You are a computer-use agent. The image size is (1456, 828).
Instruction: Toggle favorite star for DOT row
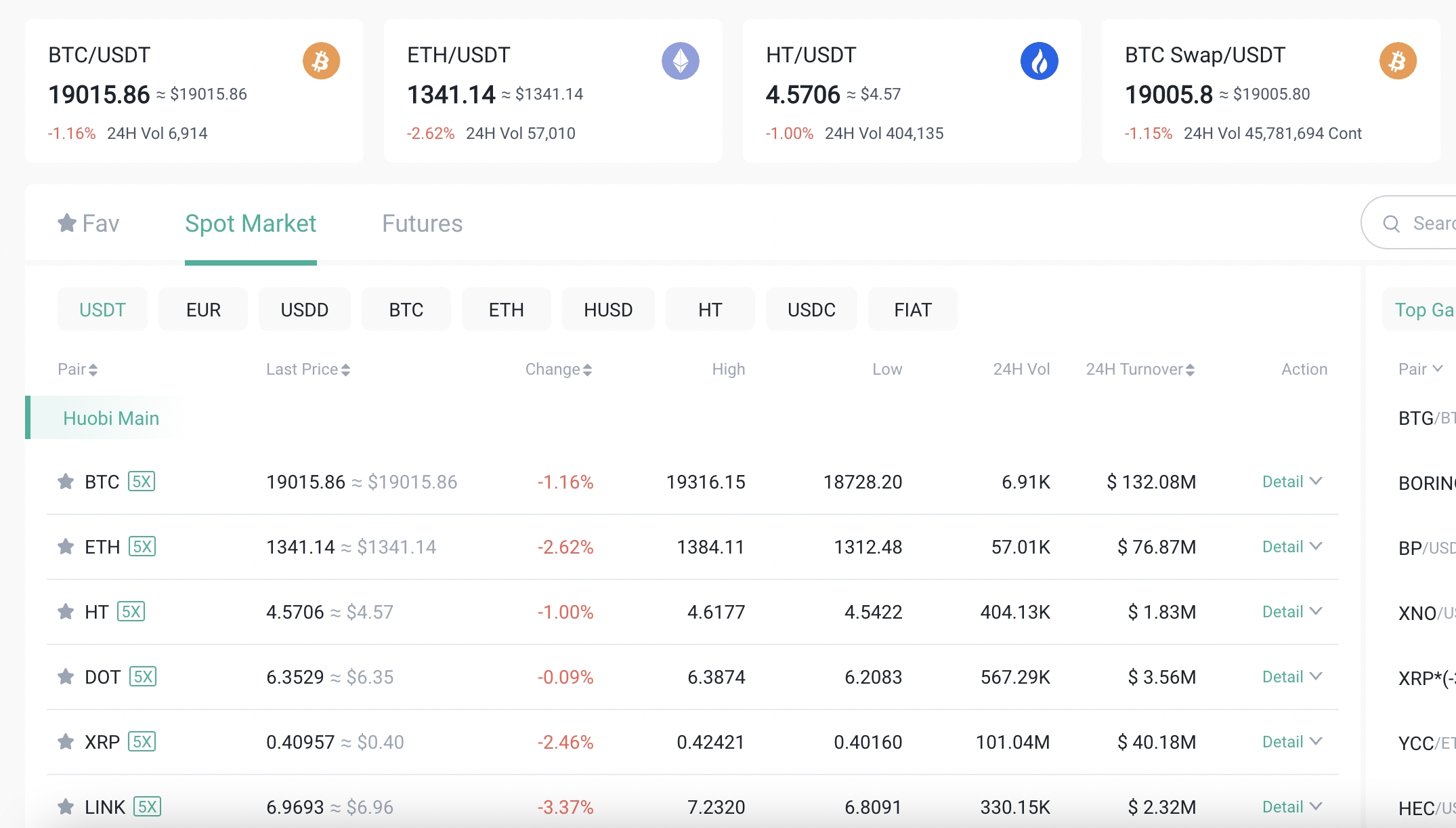point(66,677)
